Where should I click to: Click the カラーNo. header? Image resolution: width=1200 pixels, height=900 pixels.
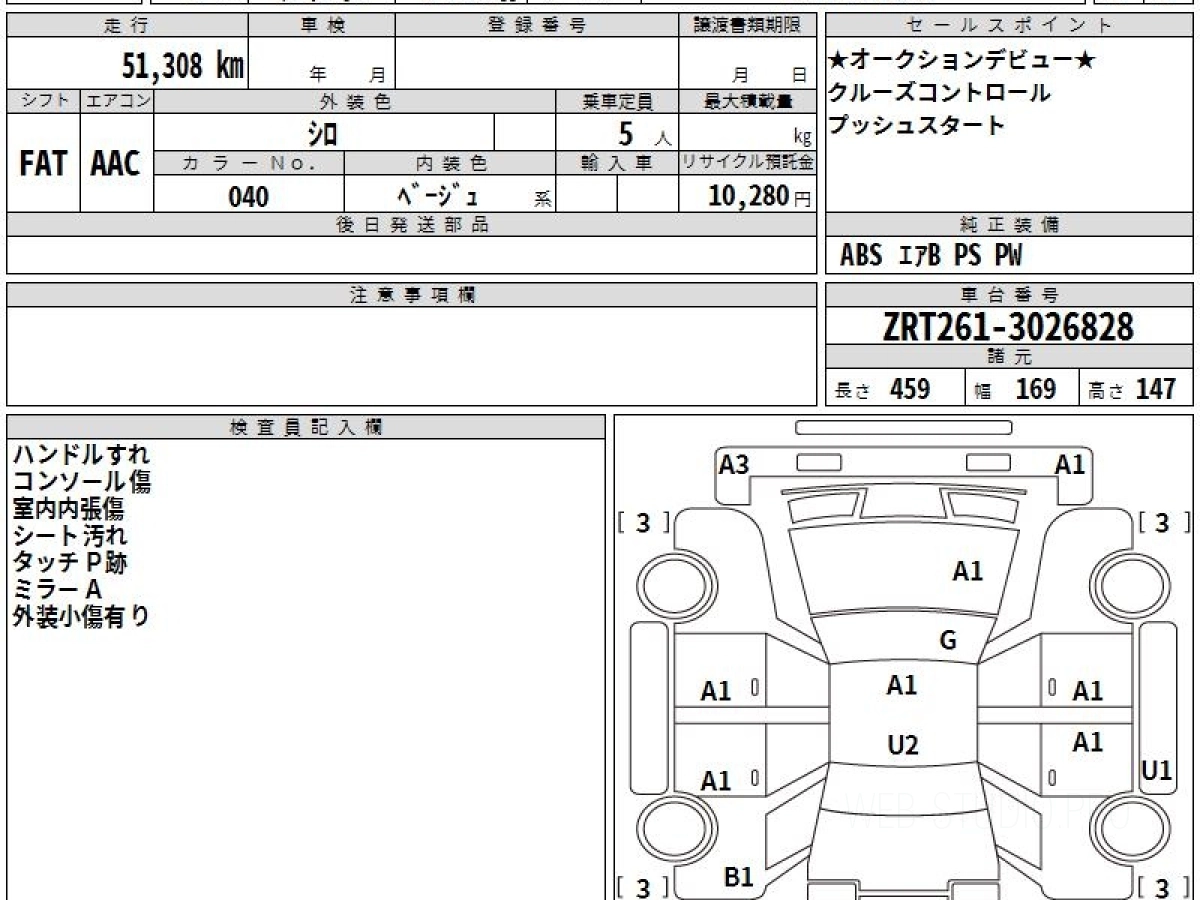pyautogui.click(x=249, y=163)
